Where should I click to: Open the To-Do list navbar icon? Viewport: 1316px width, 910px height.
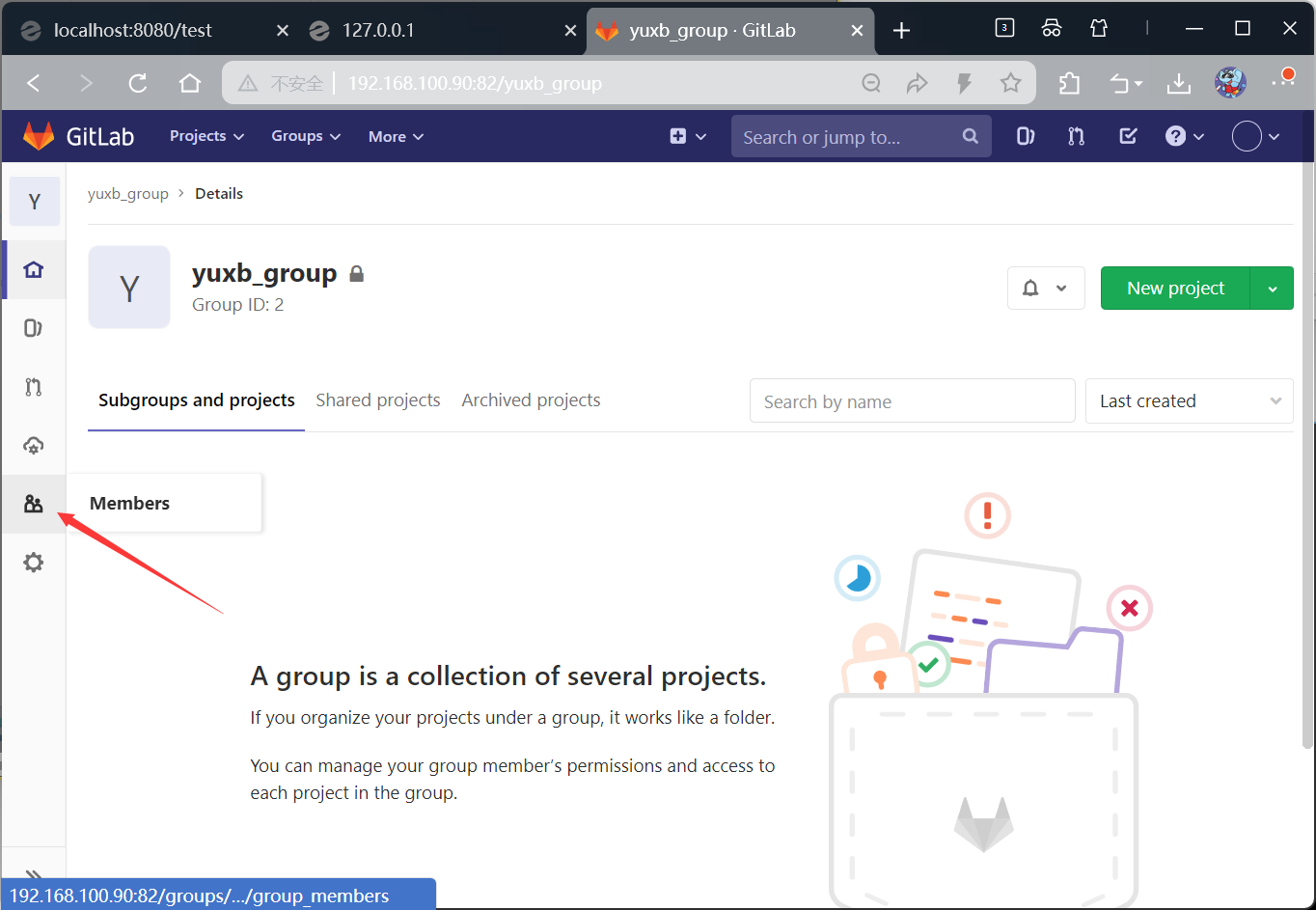(1128, 136)
